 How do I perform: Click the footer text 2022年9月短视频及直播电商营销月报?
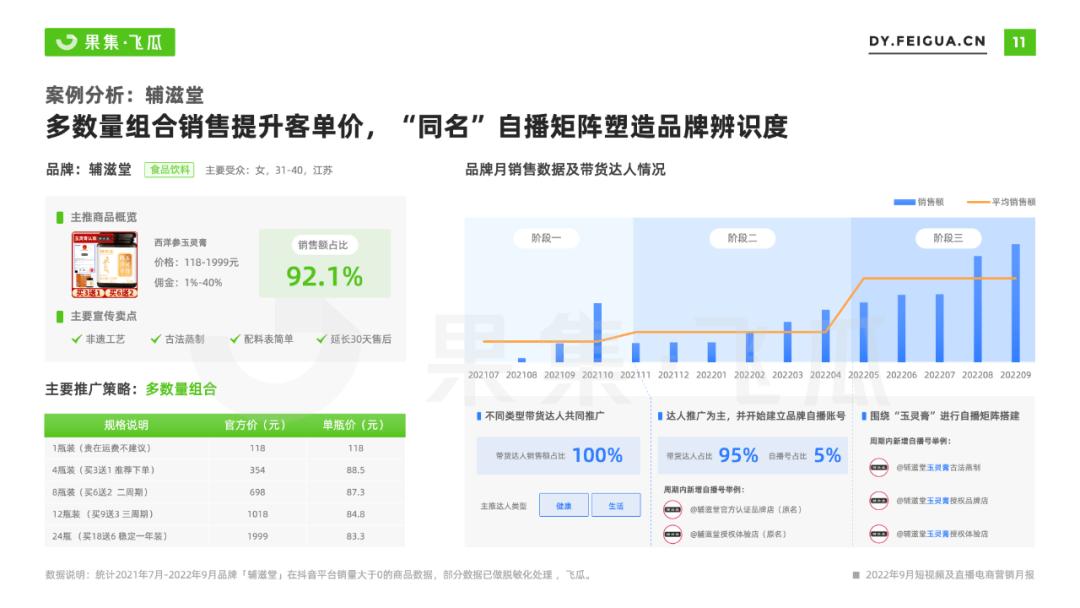pyautogui.click(x=950, y=575)
